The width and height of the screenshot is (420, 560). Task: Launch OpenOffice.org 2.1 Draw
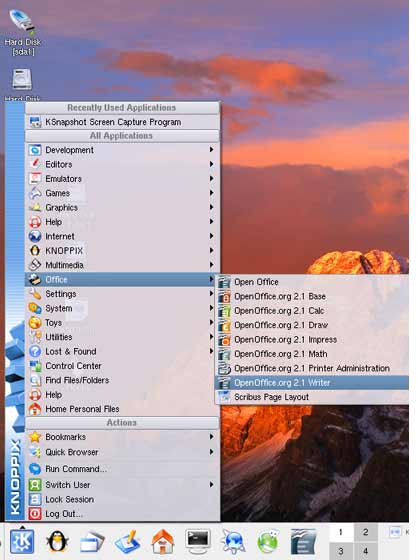(312, 325)
